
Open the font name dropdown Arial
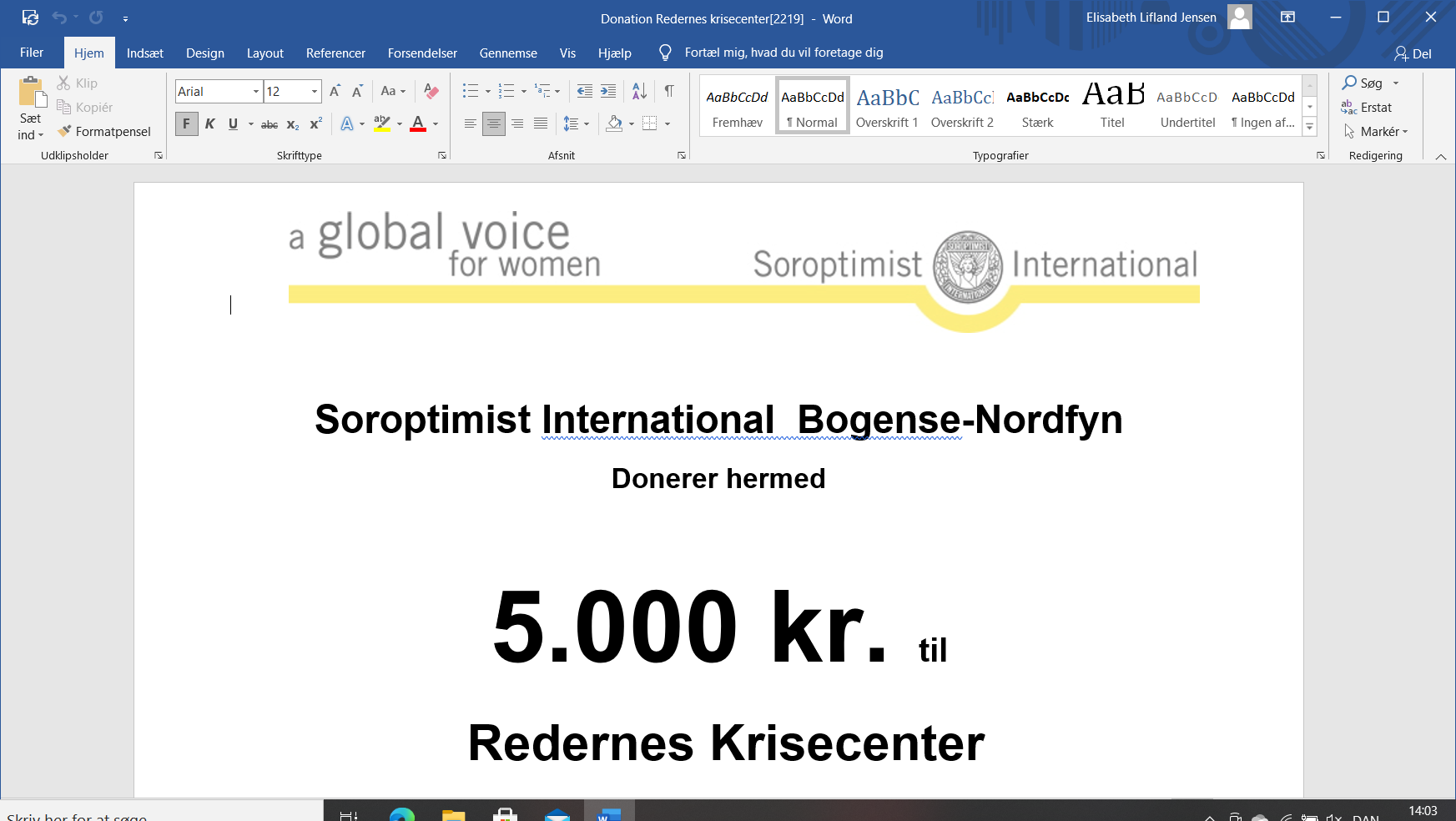(x=255, y=92)
